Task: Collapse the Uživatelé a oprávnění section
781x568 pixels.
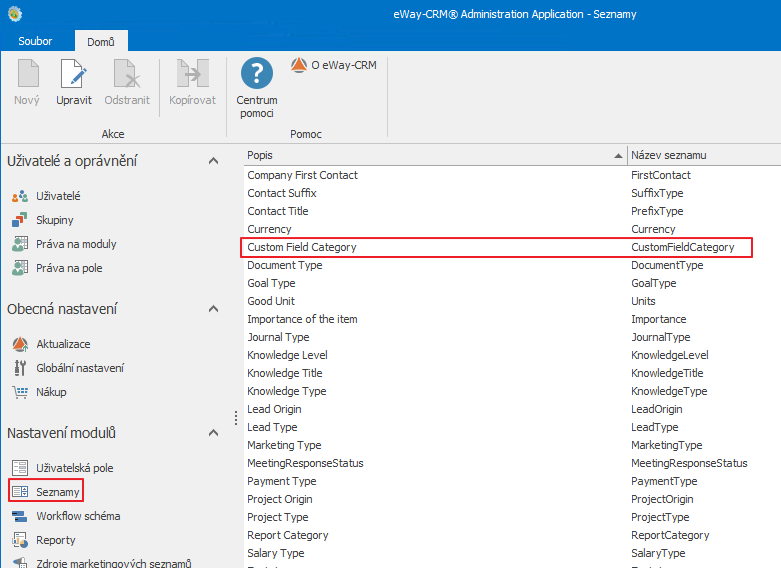Action: (x=213, y=161)
